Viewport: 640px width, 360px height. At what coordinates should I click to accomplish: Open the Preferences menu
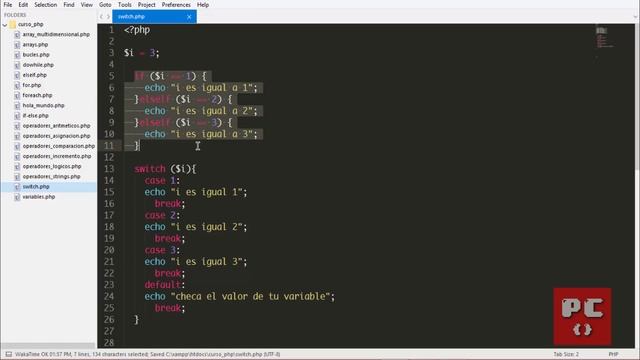point(176,5)
